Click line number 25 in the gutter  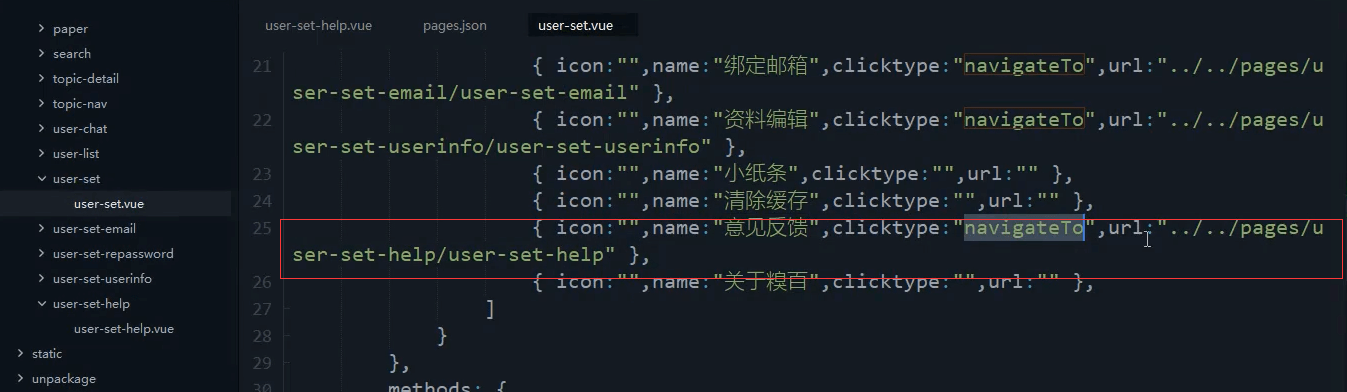click(261, 229)
